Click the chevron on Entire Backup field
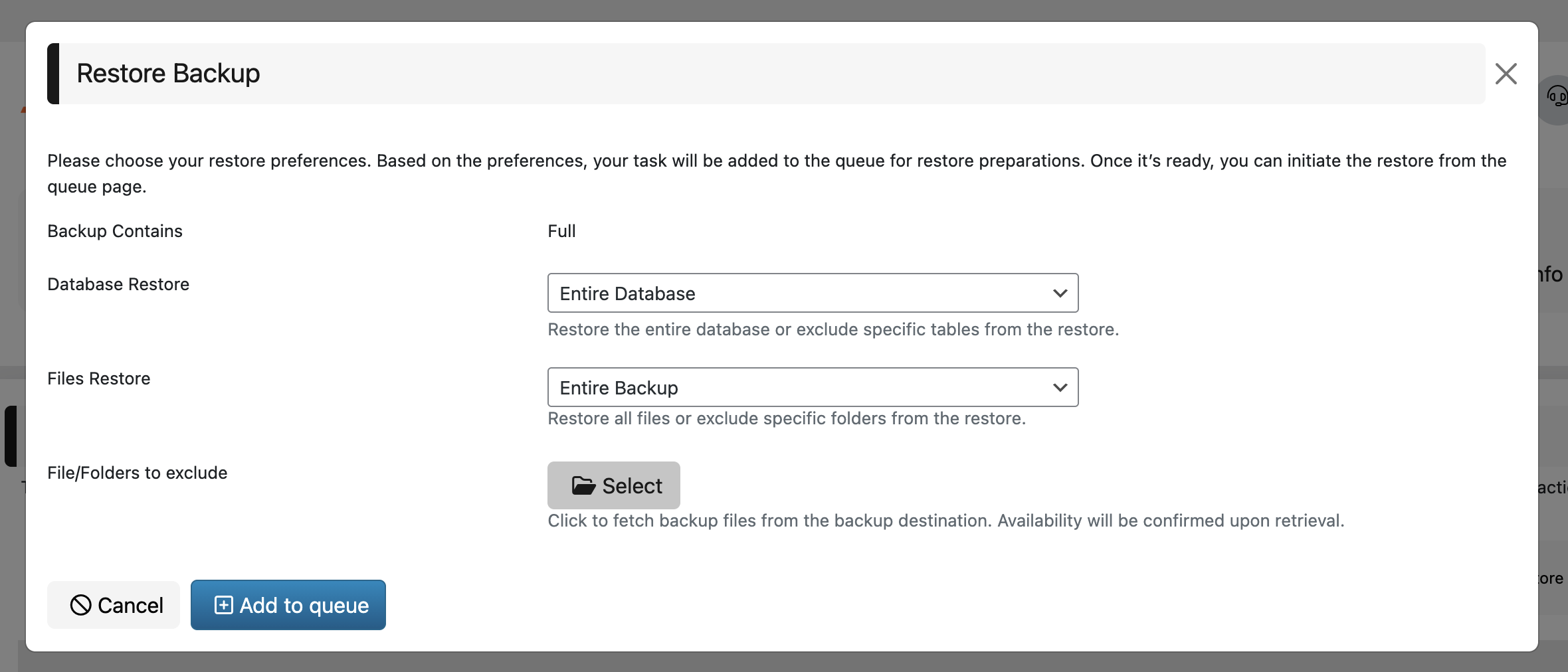This screenshot has width=1568, height=672. (1060, 387)
